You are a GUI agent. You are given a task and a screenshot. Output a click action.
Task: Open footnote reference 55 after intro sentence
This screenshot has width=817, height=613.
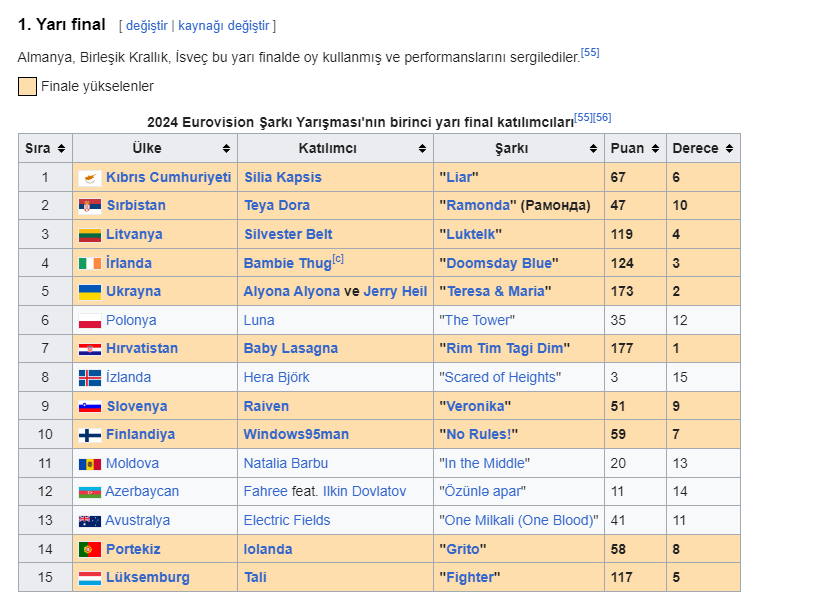pyautogui.click(x=590, y=53)
